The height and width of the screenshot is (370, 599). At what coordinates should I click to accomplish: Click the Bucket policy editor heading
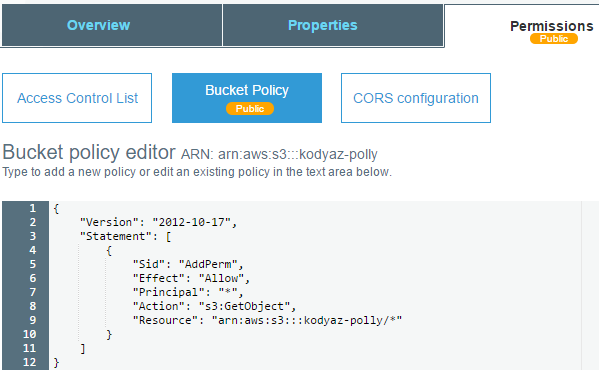pyautogui.click(x=89, y=152)
